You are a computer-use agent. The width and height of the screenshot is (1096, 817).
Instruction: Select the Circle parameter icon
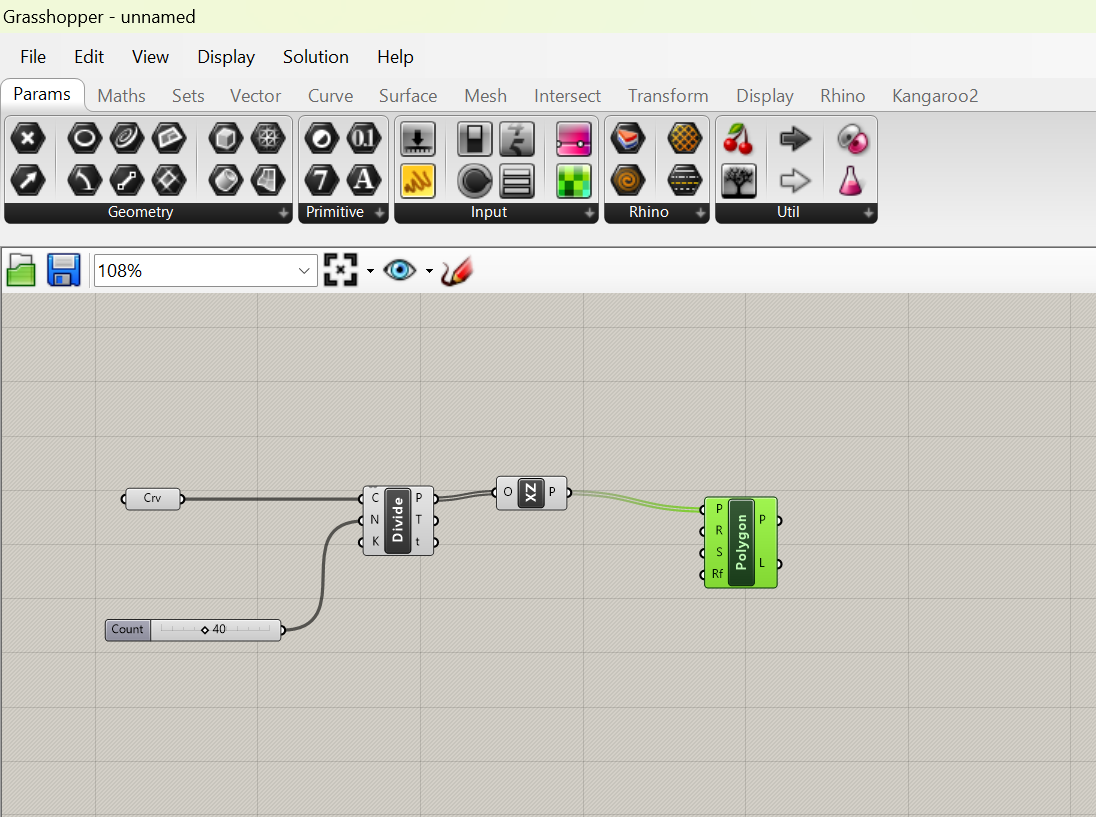click(85, 139)
